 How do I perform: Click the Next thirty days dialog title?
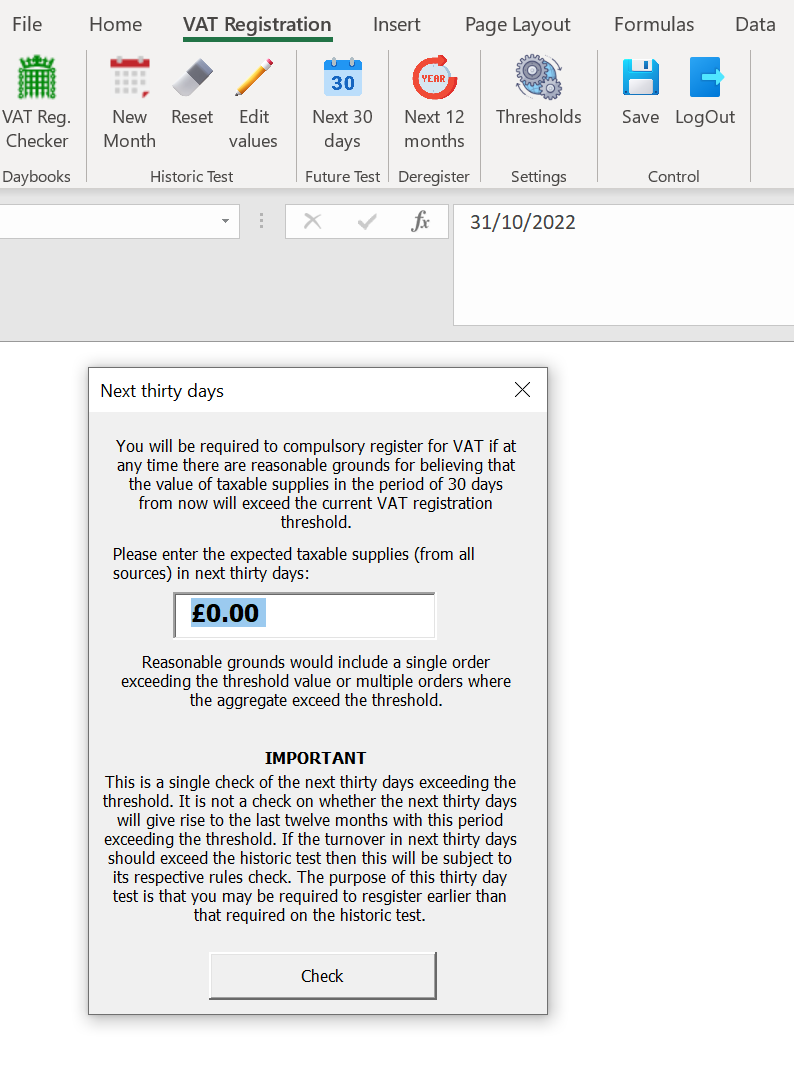pos(162,391)
